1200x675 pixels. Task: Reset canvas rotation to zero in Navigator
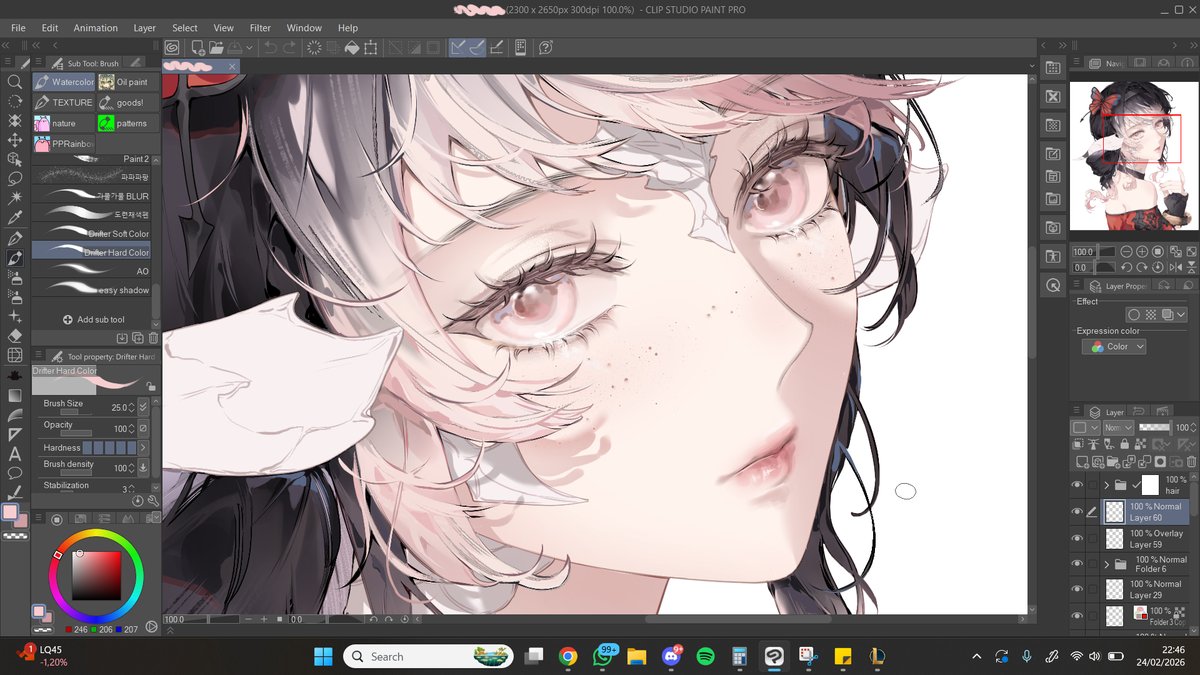(x=1157, y=266)
